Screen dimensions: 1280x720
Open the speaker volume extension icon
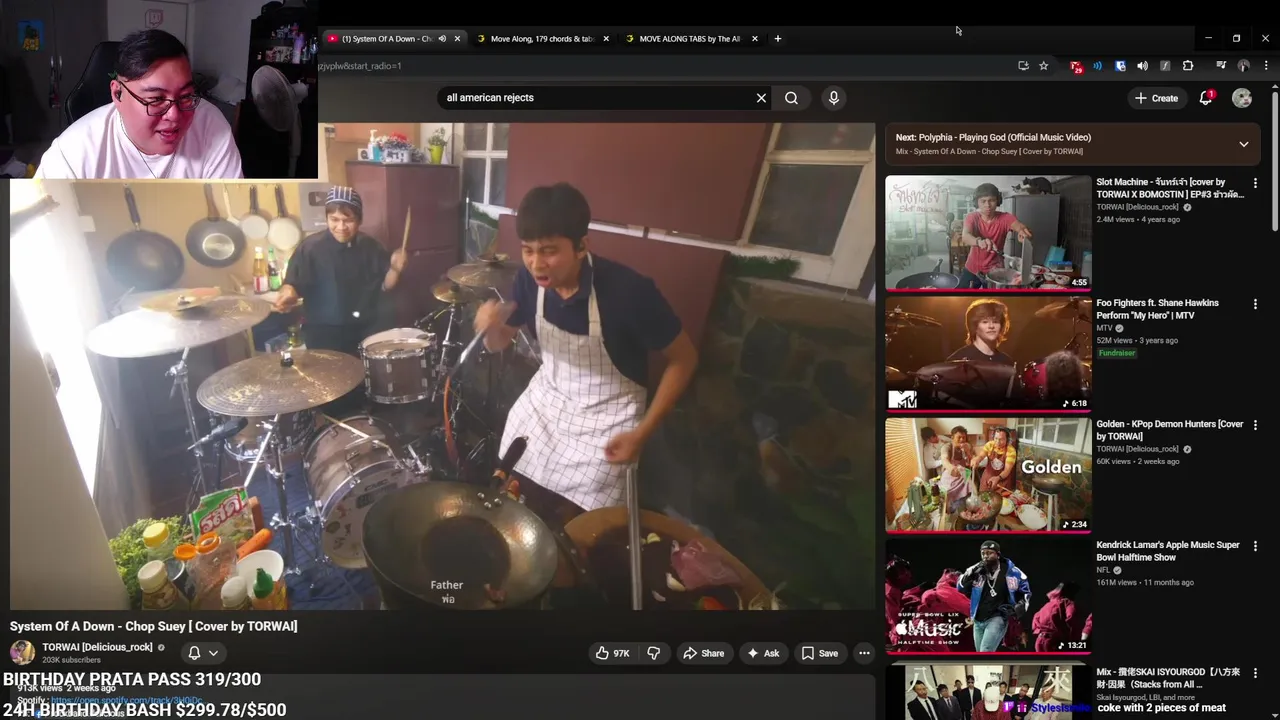click(x=1143, y=66)
